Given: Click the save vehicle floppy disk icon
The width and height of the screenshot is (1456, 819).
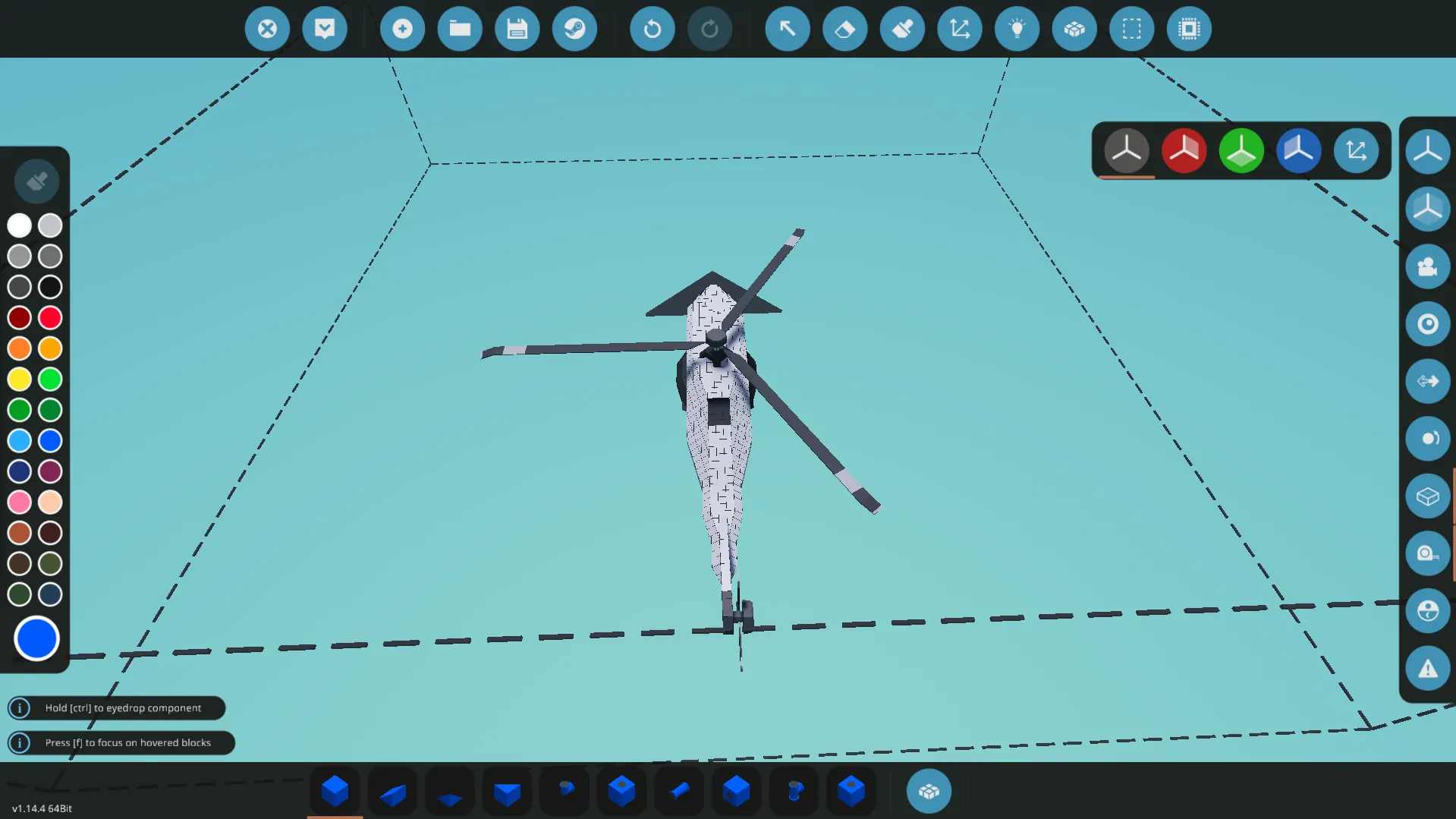Looking at the screenshot, I should point(517,29).
